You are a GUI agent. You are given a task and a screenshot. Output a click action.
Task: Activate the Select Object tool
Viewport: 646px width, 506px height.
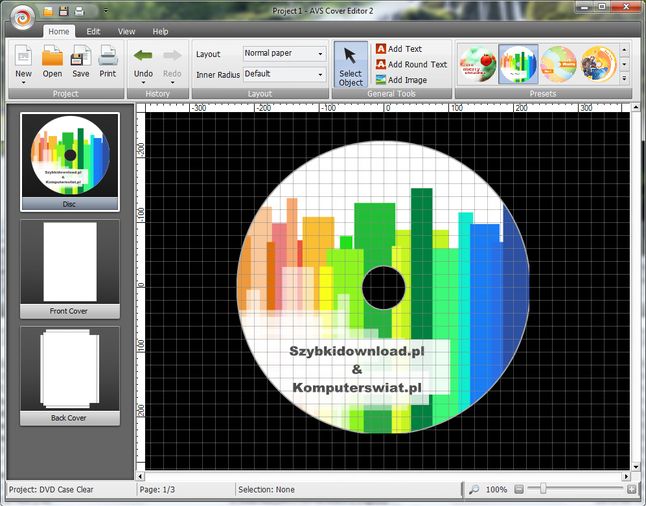point(351,64)
